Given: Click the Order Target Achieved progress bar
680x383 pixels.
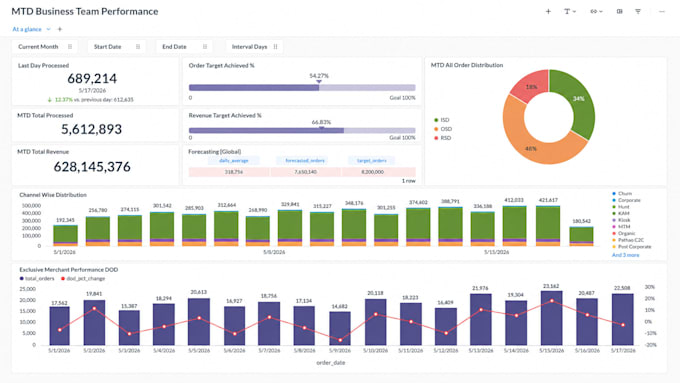Looking at the screenshot, I should (x=302, y=88).
